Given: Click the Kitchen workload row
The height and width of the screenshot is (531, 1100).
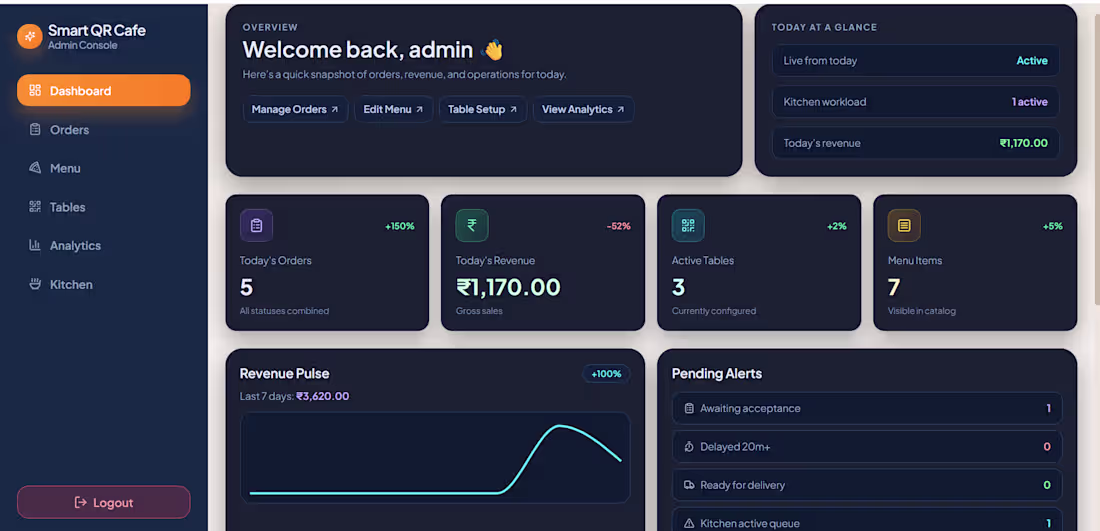Looking at the screenshot, I should (x=915, y=102).
